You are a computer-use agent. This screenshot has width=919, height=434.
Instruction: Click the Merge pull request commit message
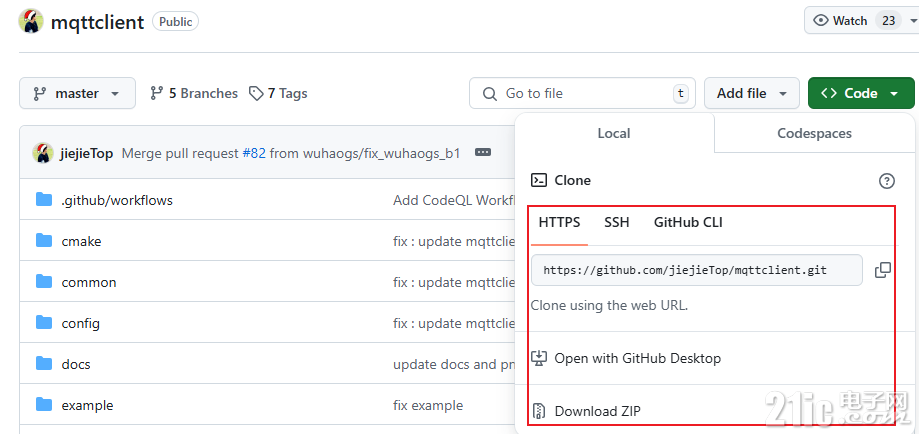pos(291,153)
